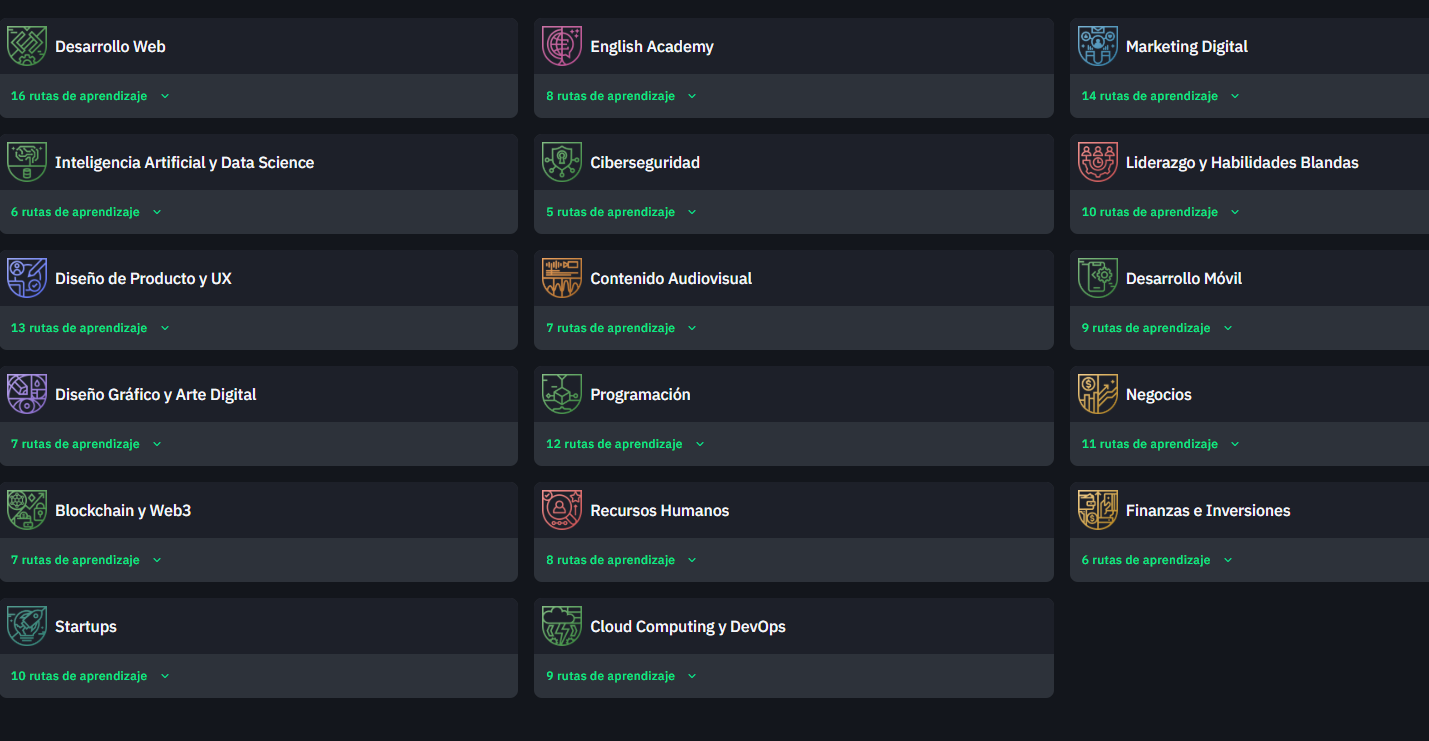Image resolution: width=1429 pixels, height=741 pixels.
Task: Open the Inteligencia Artificial y Data Science title
Action: [x=184, y=163]
